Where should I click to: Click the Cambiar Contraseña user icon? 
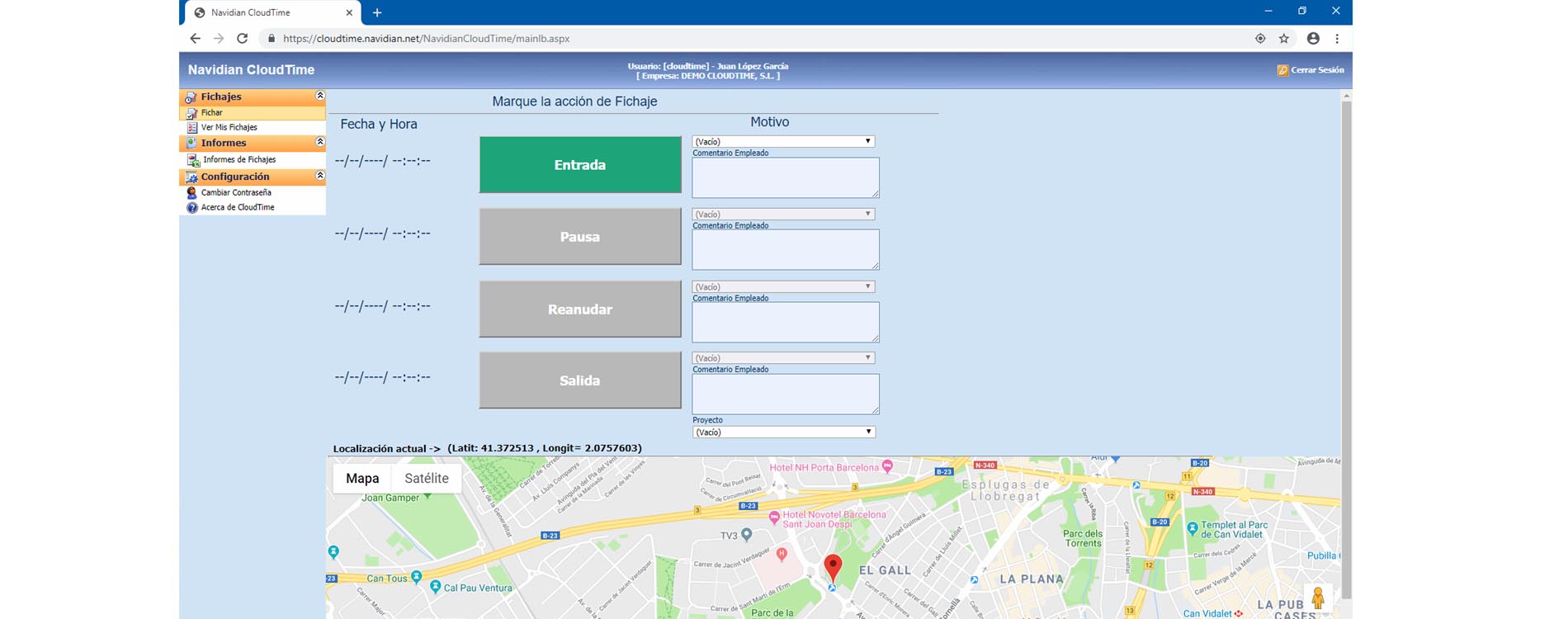(x=192, y=193)
